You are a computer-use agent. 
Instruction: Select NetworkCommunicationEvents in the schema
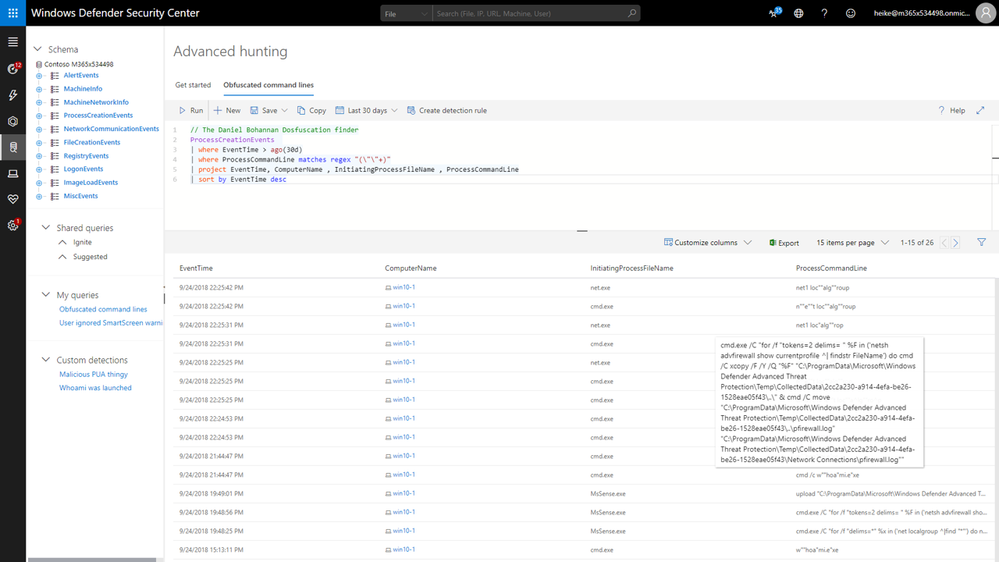coord(111,129)
